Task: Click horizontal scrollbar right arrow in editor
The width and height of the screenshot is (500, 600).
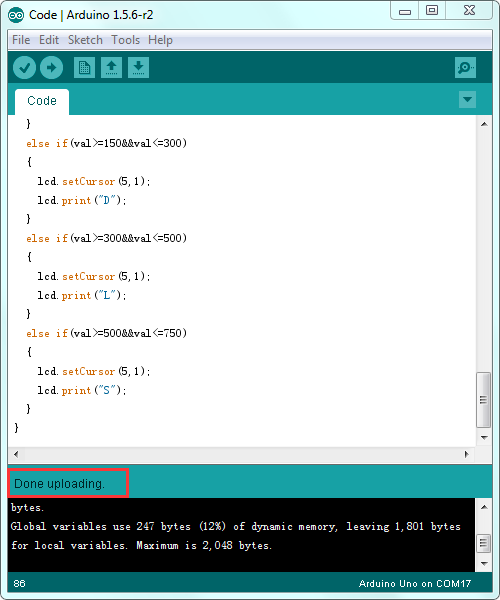Action: tap(466, 454)
